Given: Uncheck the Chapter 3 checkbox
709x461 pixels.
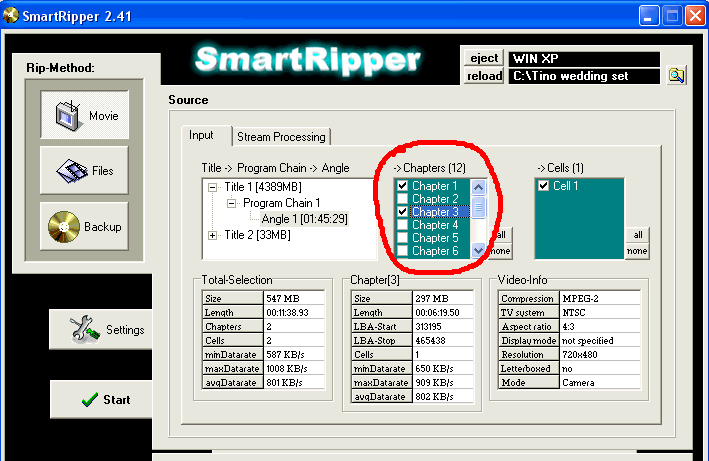Looking at the screenshot, I should (402, 212).
